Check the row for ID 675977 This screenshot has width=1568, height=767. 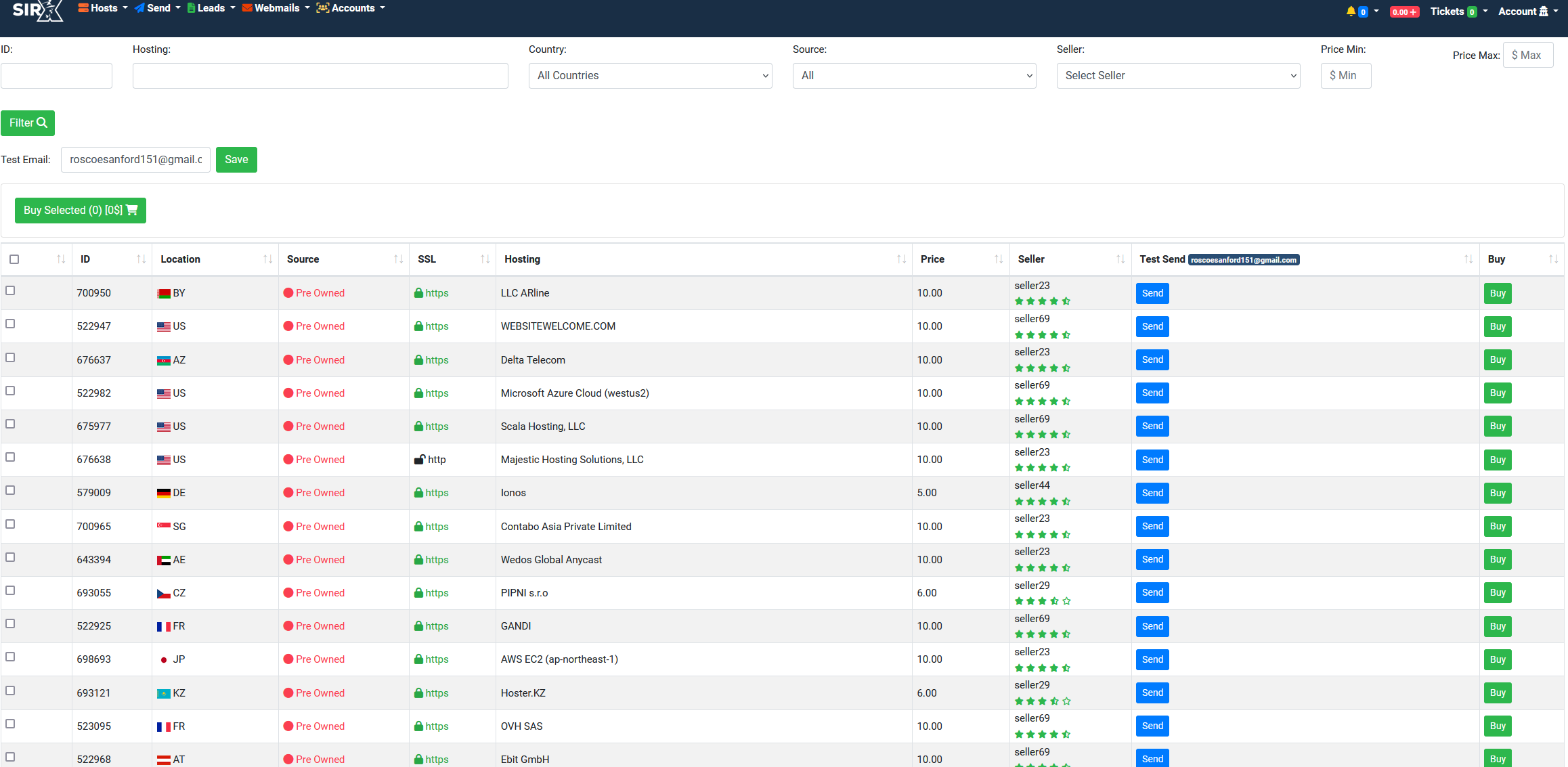[x=10, y=424]
